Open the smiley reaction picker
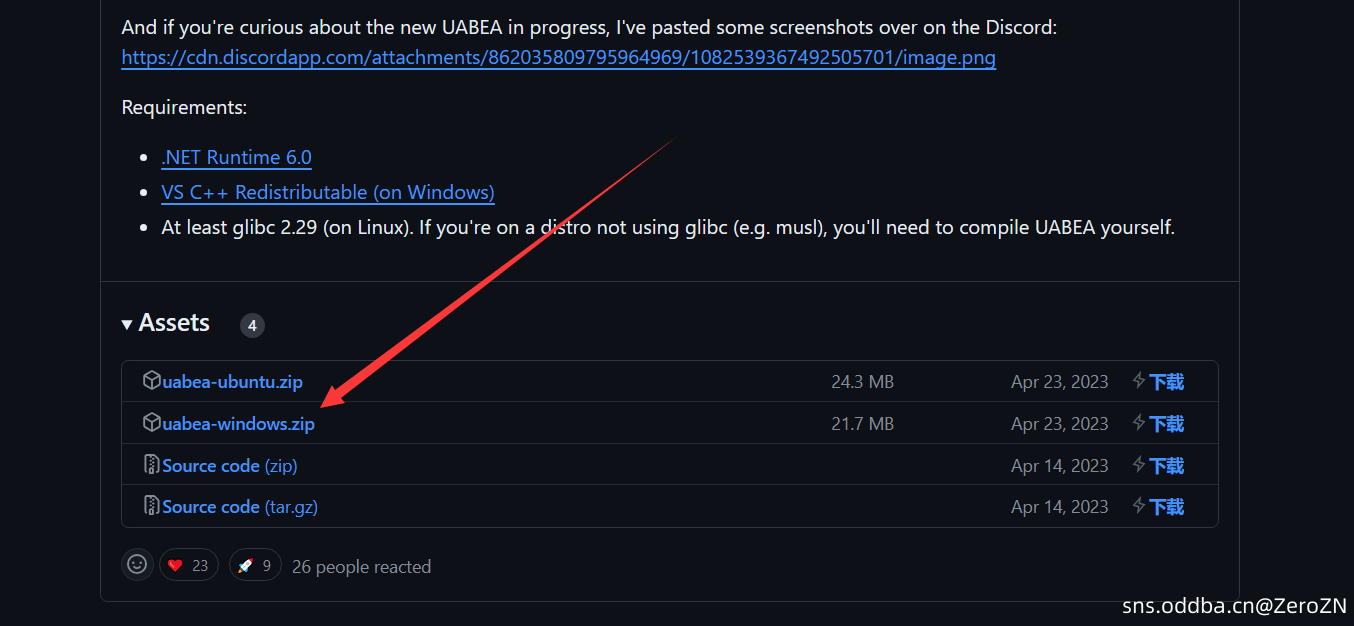1354x626 pixels. pos(138,565)
